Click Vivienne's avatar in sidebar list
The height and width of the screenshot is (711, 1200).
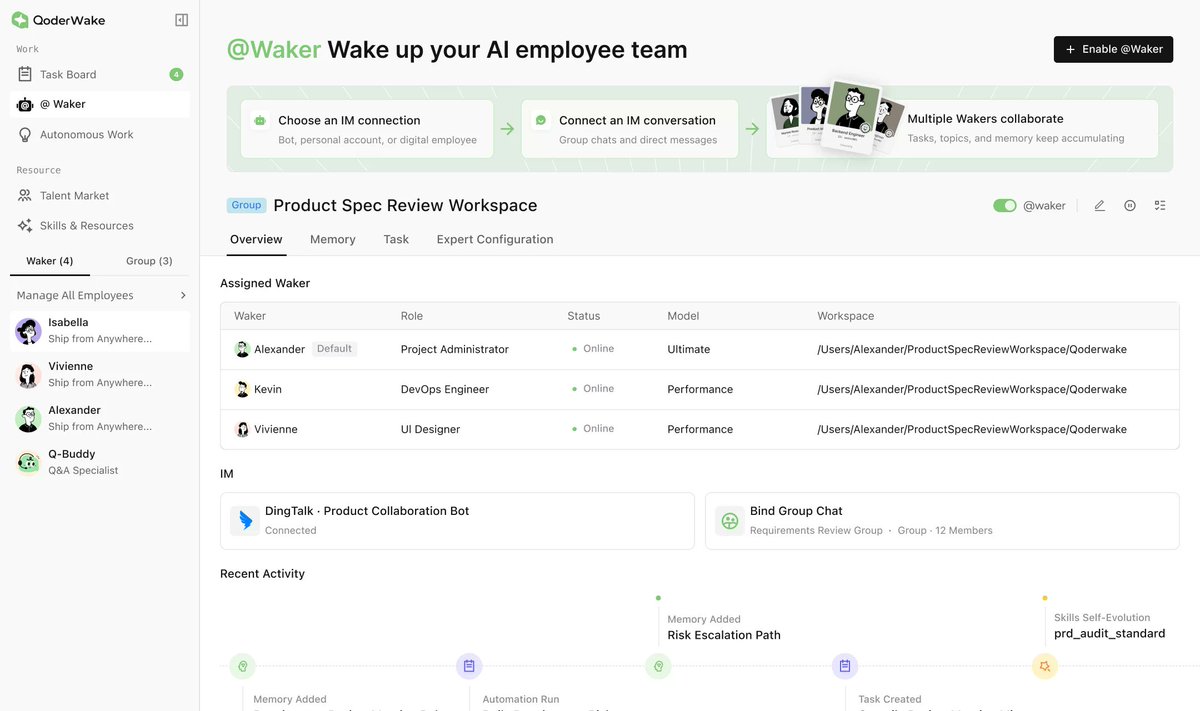tap(29, 374)
